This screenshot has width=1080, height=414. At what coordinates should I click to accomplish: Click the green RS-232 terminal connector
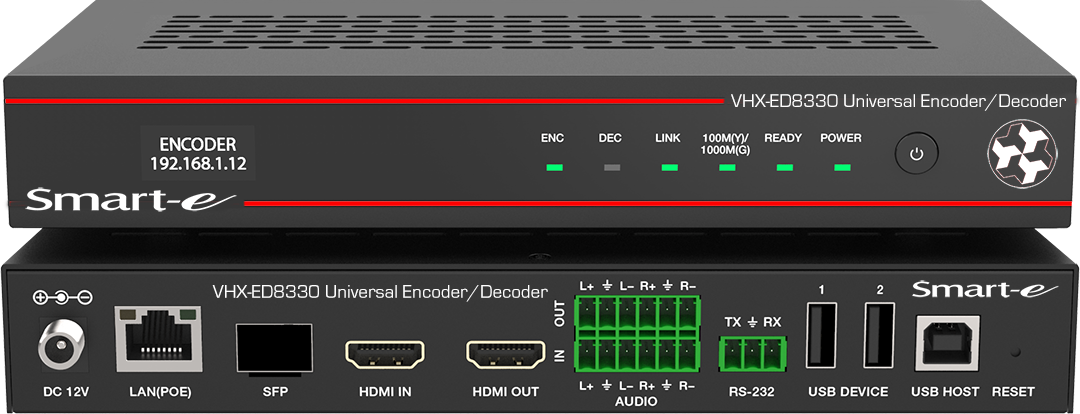[x=751, y=354]
